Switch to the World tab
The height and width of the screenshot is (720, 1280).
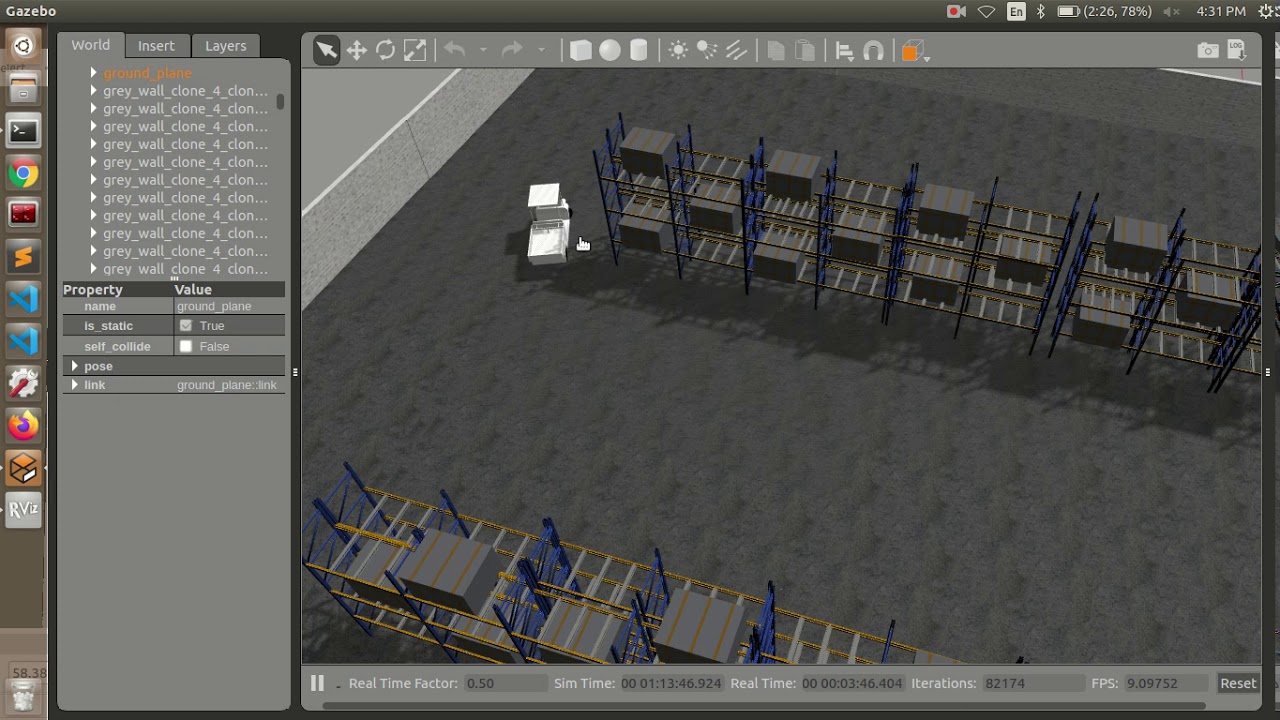(x=90, y=45)
